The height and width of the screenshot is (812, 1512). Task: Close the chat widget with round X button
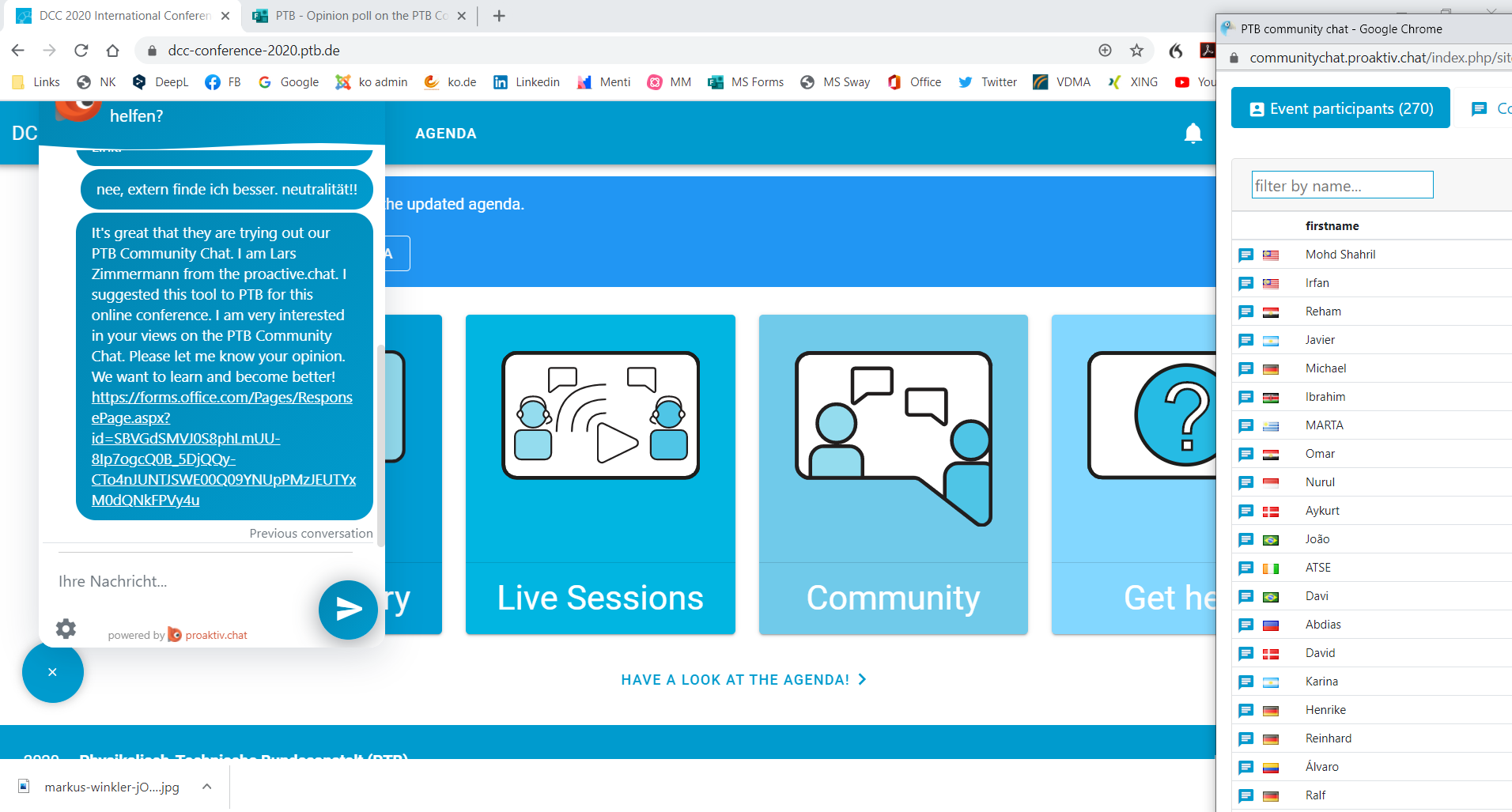pyautogui.click(x=52, y=672)
